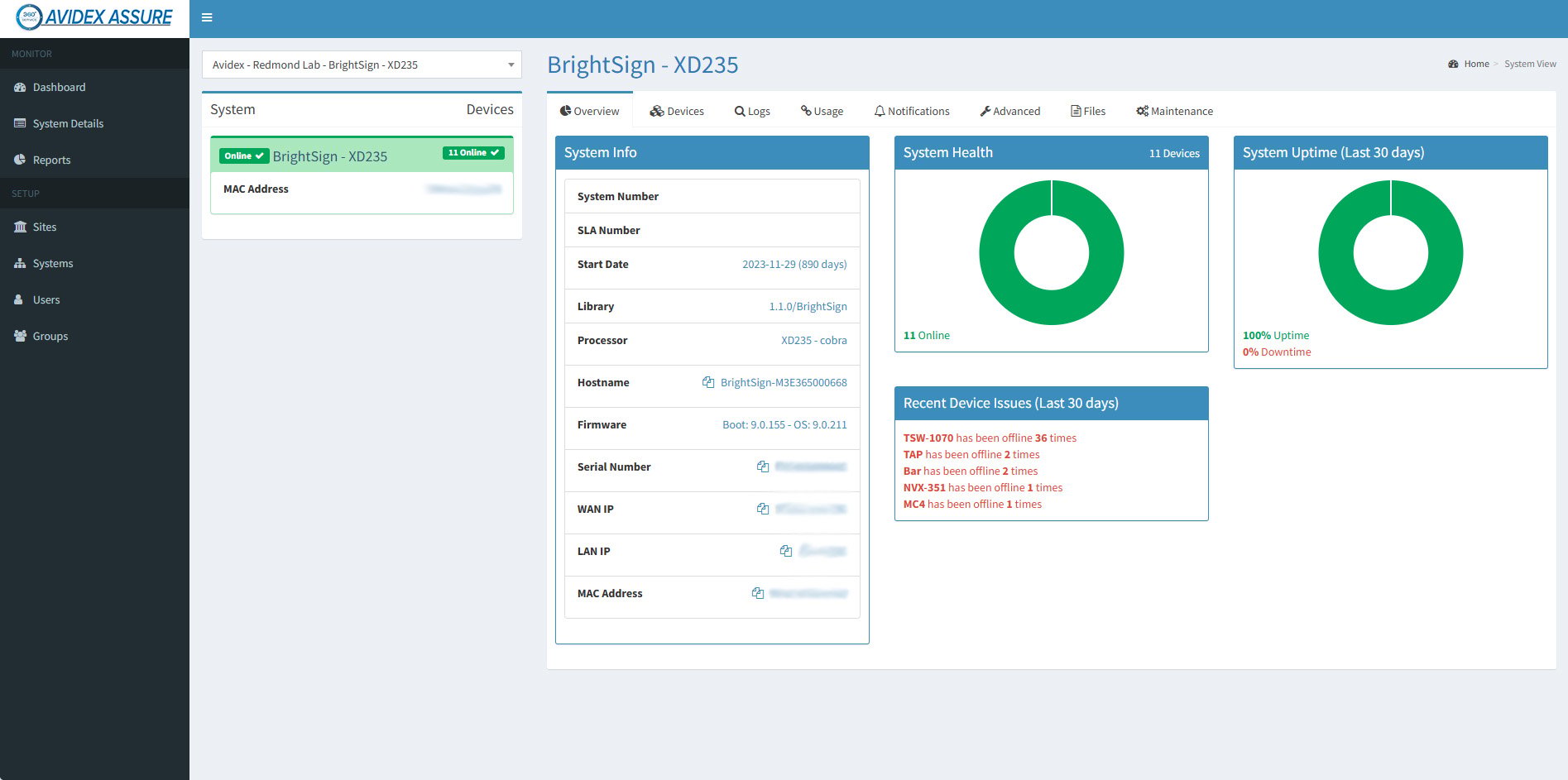Click hostname BrightSign-M3E365000668

[784, 382]
